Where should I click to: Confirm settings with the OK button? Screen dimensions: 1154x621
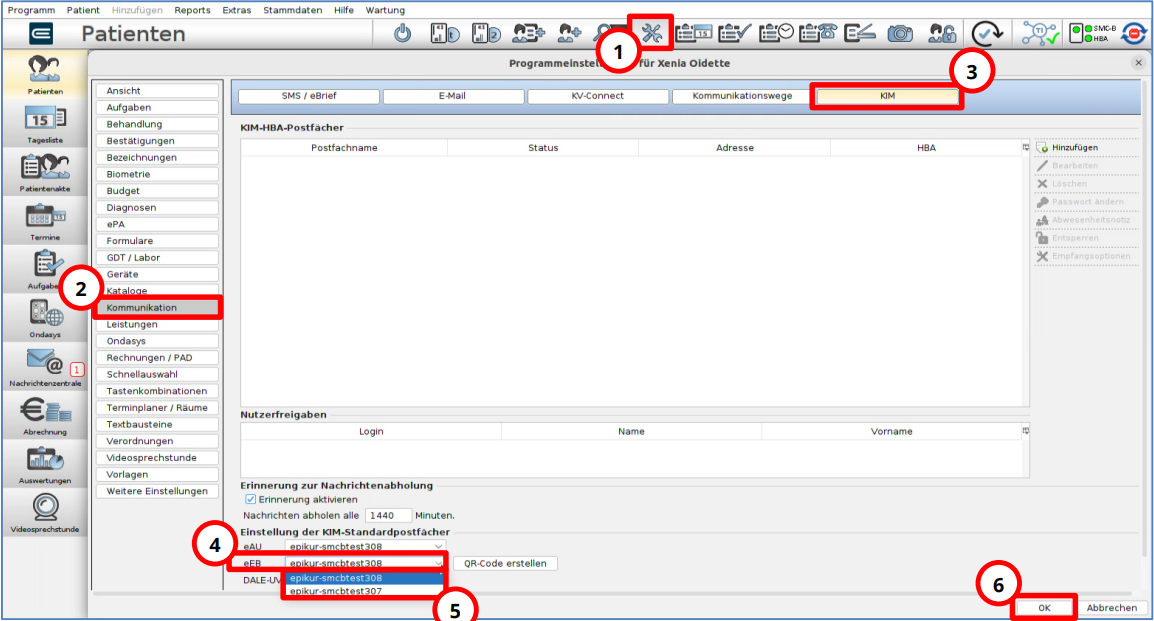pos(1044,608)
